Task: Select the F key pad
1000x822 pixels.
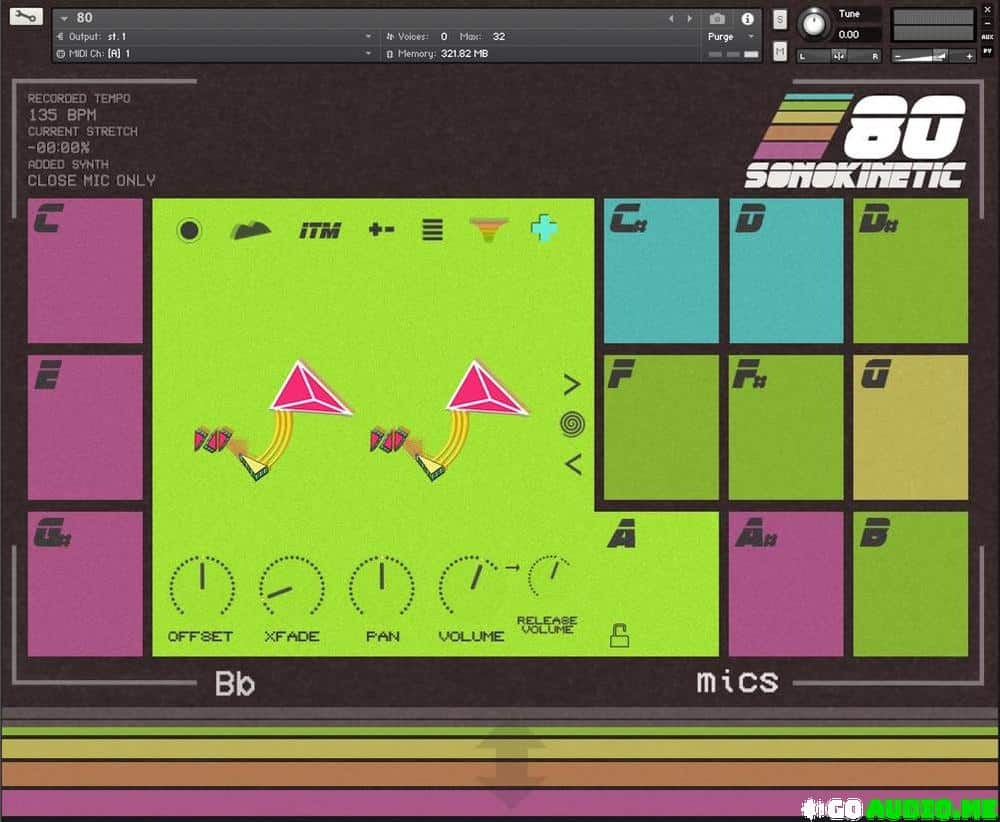Action: [661, 427]
